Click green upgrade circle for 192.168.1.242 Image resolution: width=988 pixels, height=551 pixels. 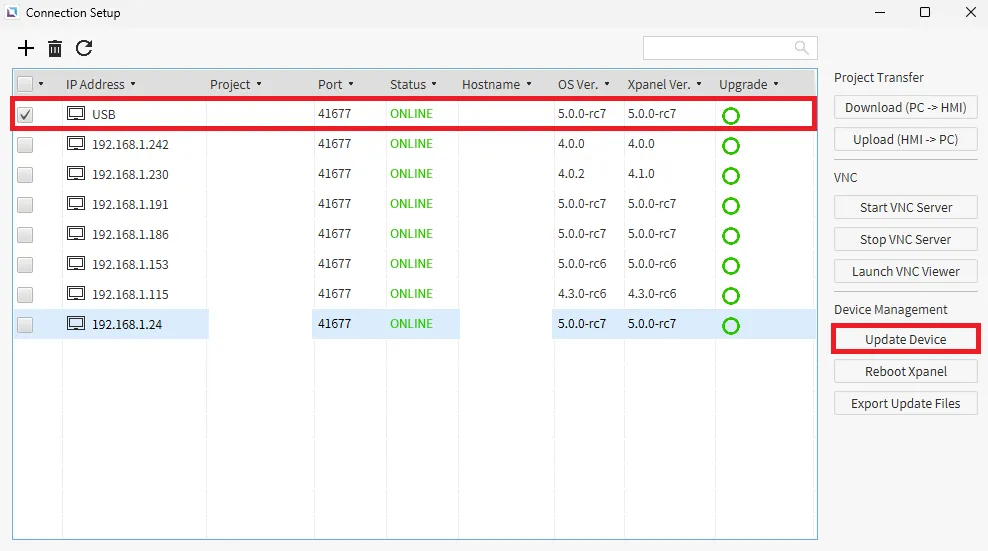point(730,146)
